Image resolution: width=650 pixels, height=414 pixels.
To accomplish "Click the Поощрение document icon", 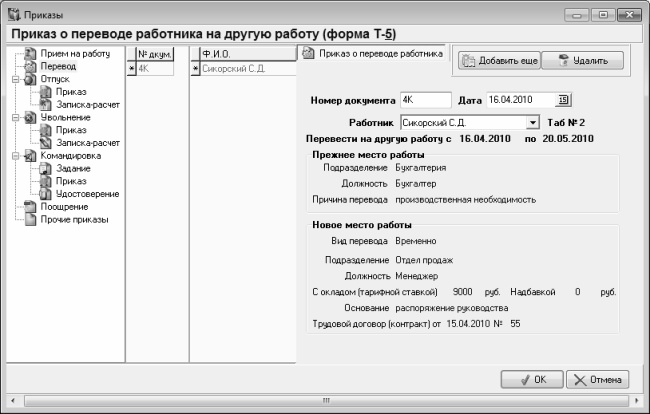I will 30,207.
